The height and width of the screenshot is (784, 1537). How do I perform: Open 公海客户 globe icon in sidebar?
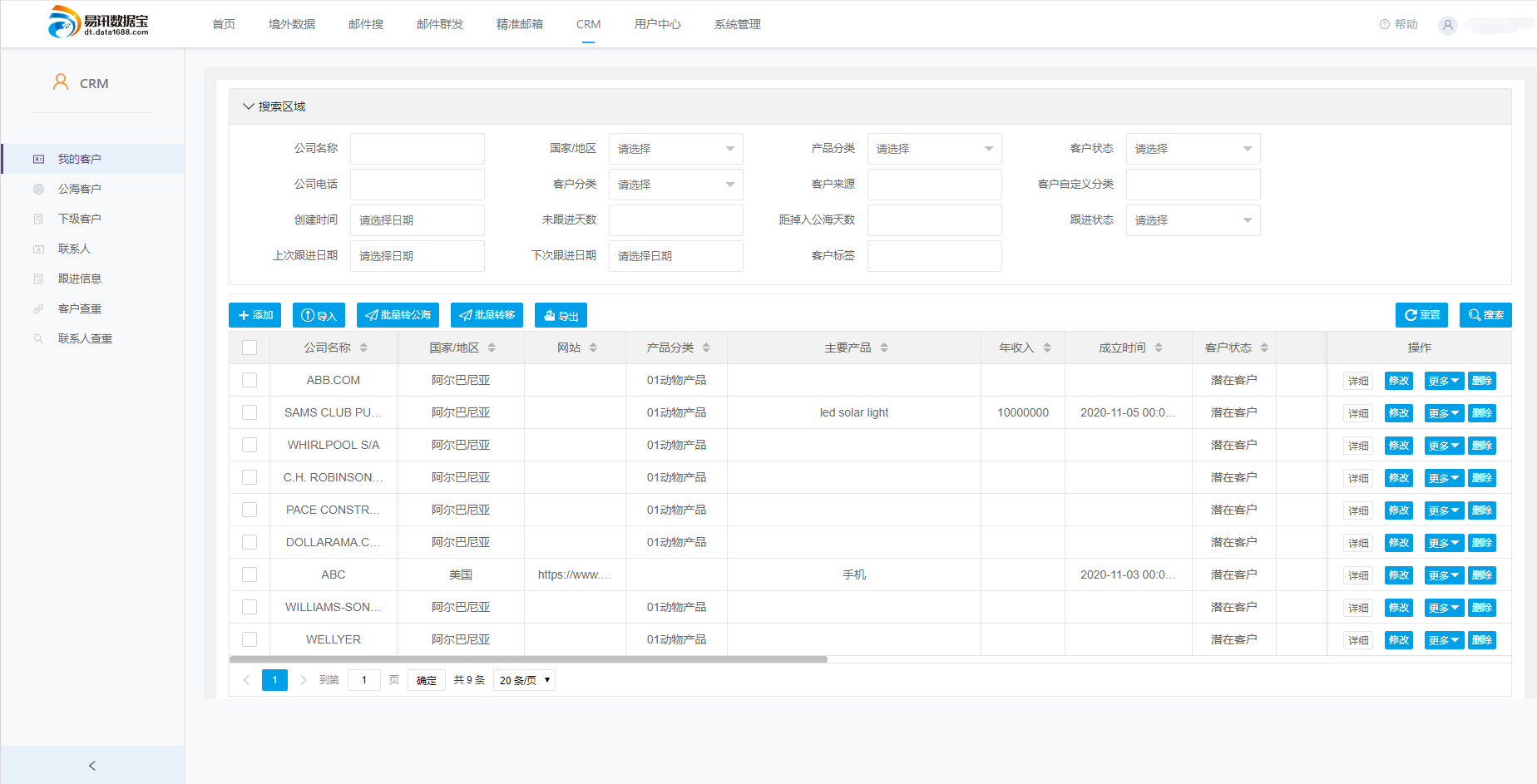(38, 189)
